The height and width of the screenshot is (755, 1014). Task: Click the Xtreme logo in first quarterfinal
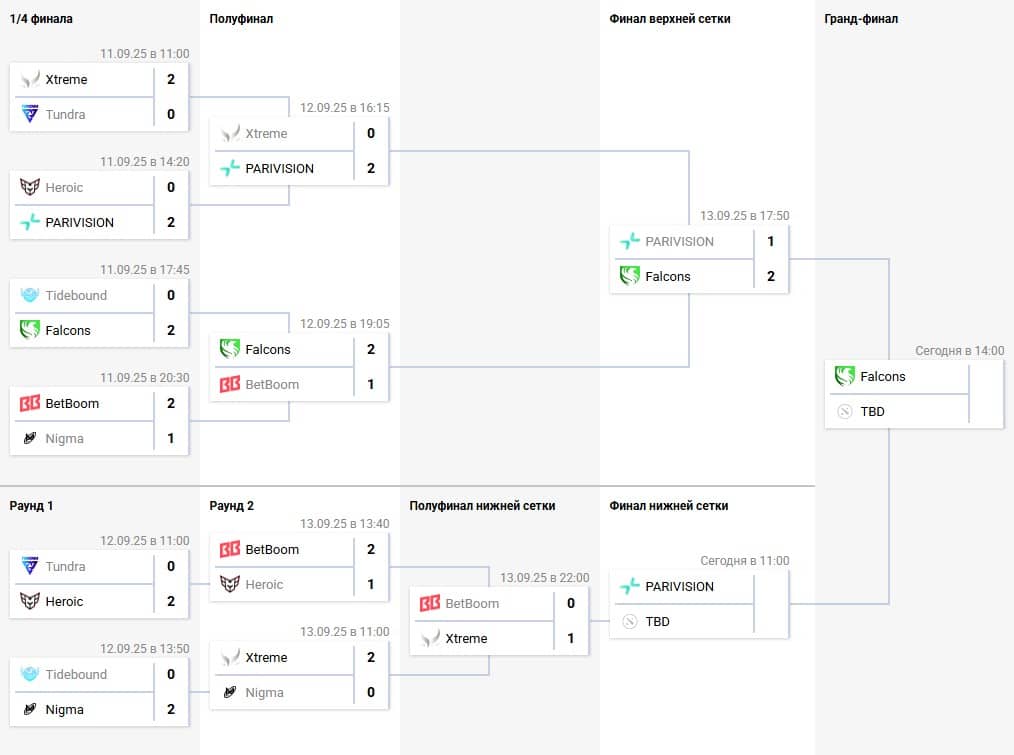[30, 80]
